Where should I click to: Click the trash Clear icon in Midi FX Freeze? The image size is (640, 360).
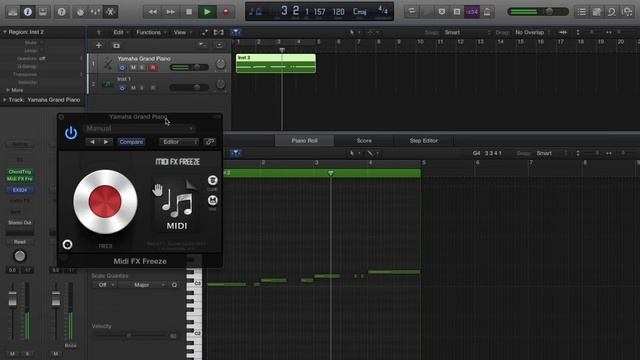click(212, 180)
